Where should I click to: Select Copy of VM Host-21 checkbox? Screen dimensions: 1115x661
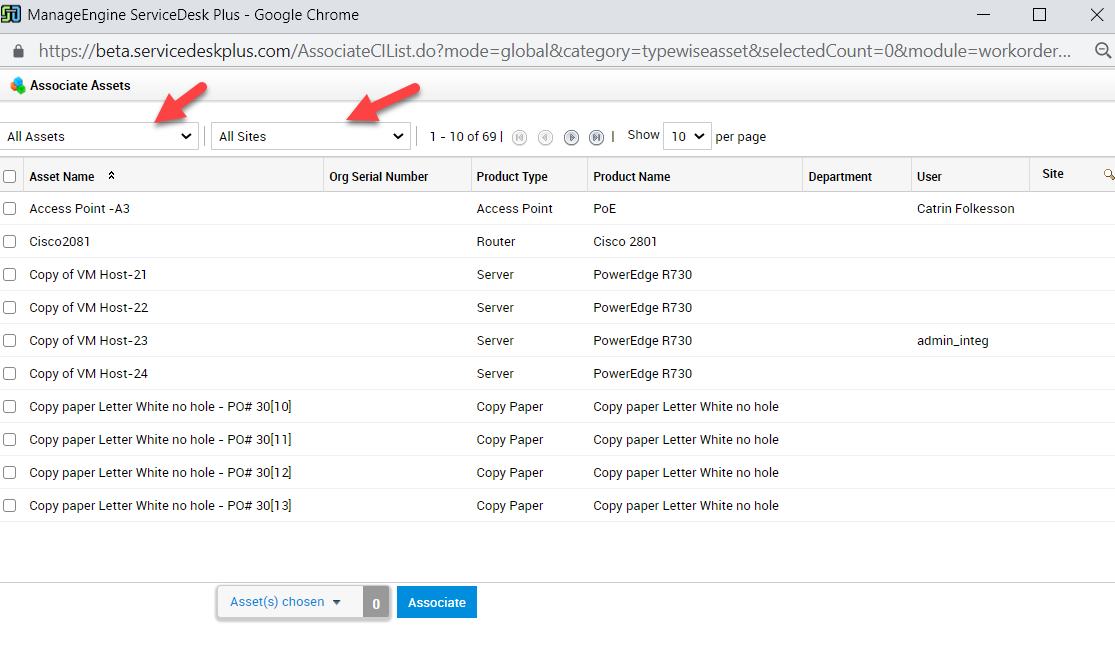pyautogui.click(x=9, y=274)
